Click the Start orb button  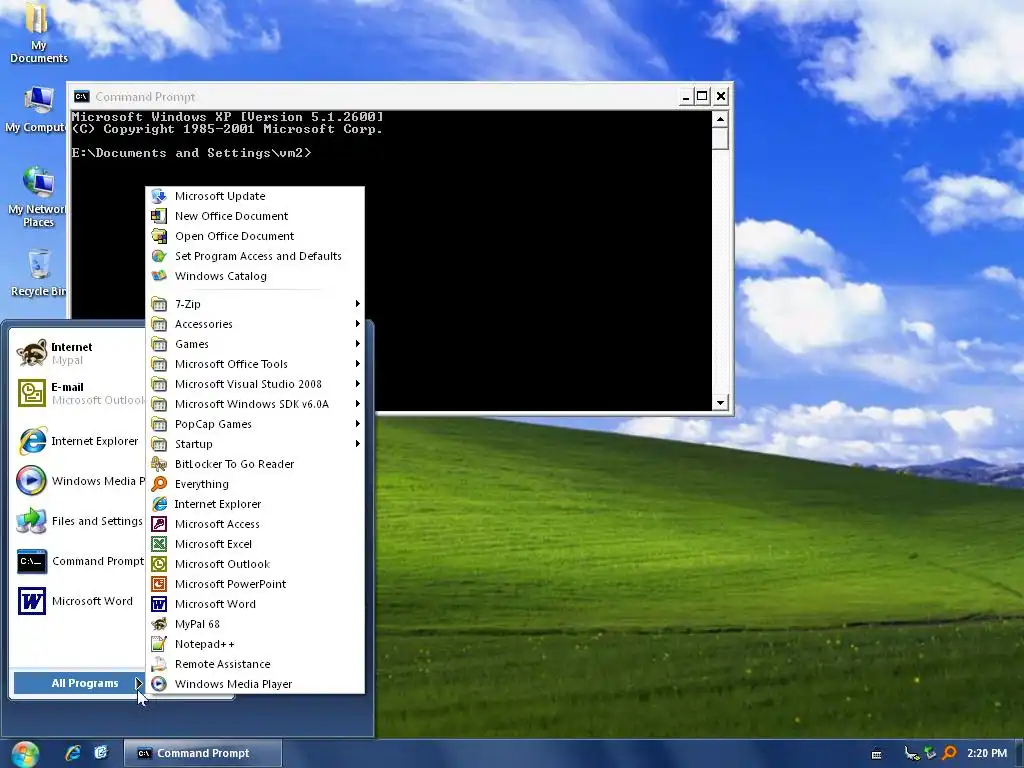(x=25, y=754)
